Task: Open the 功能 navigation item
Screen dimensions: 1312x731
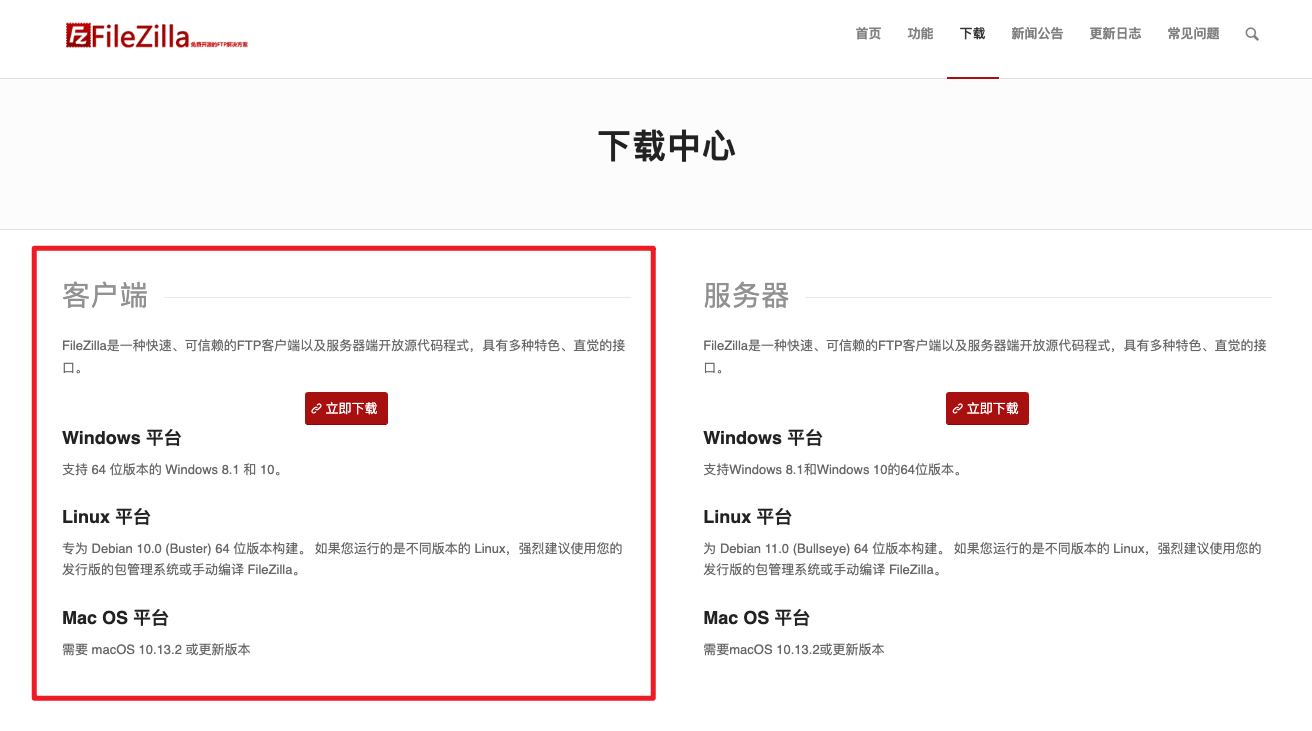Action: click(x=919, y=33)
